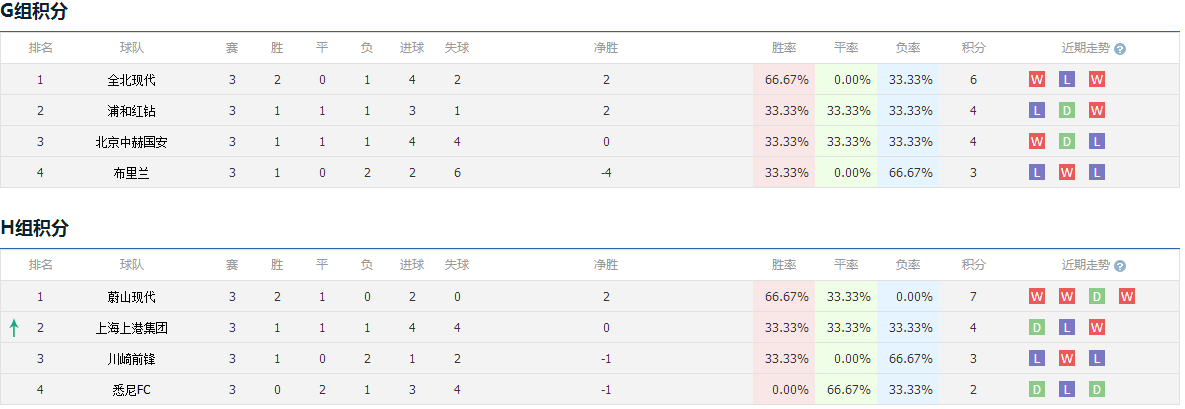Open 上海上港集团 team page

131,328
